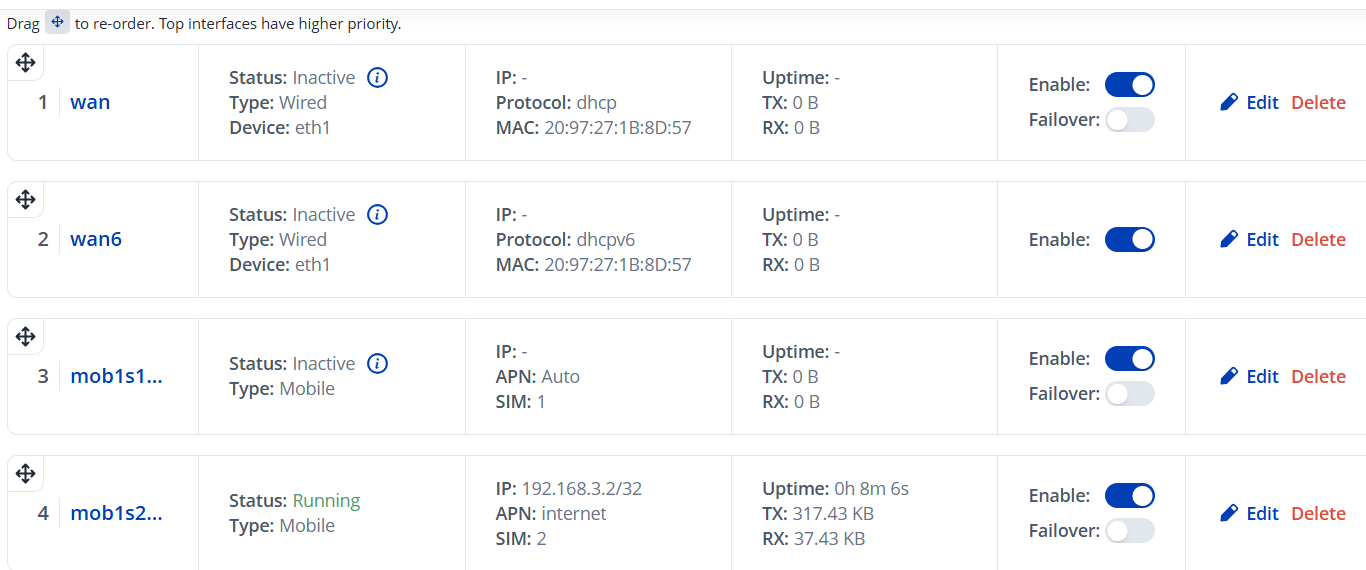Switch on Failover for mob1s2 interface
This screenshot has height=570, width=1366.
[1129, 531]
